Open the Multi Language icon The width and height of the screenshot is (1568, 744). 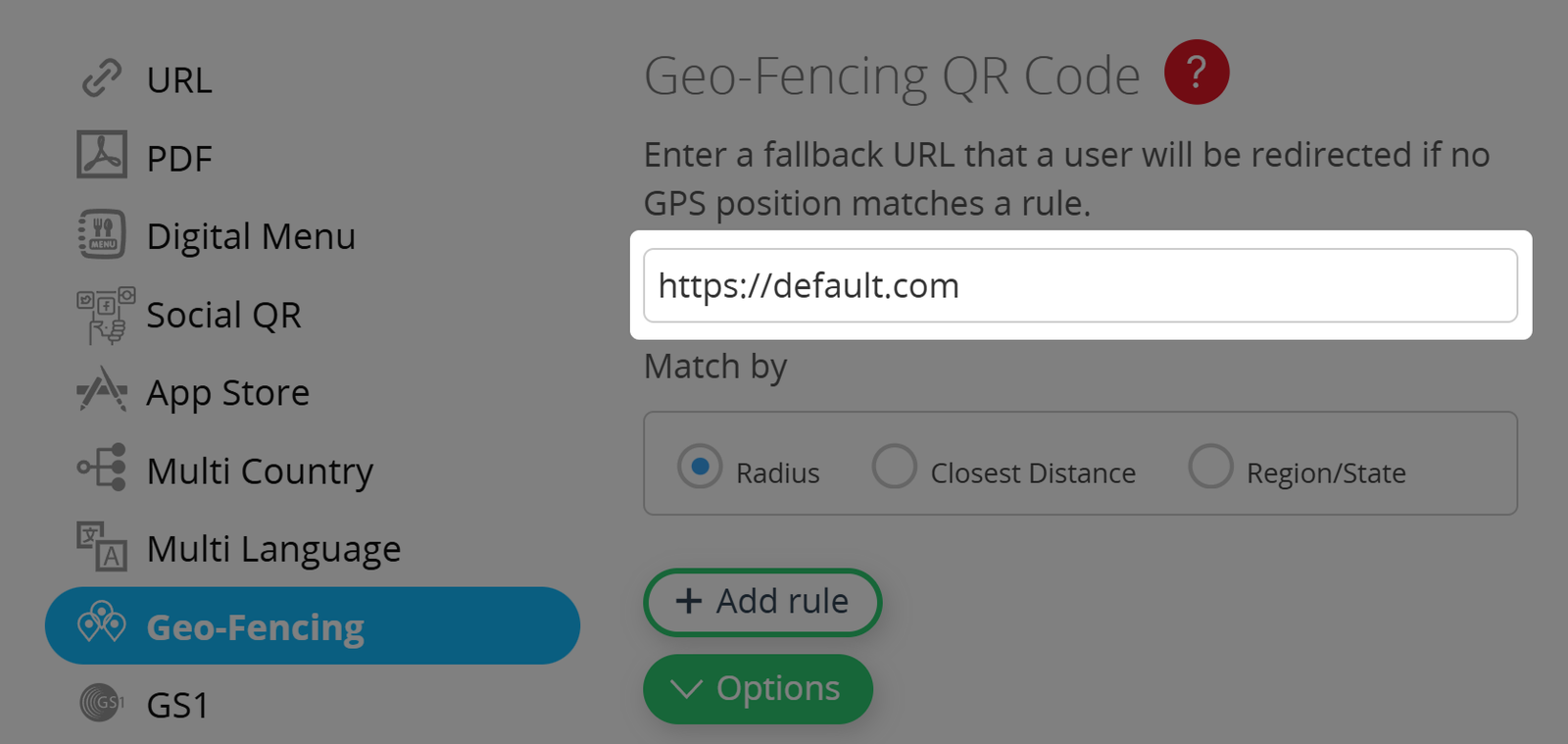[101, 547]
